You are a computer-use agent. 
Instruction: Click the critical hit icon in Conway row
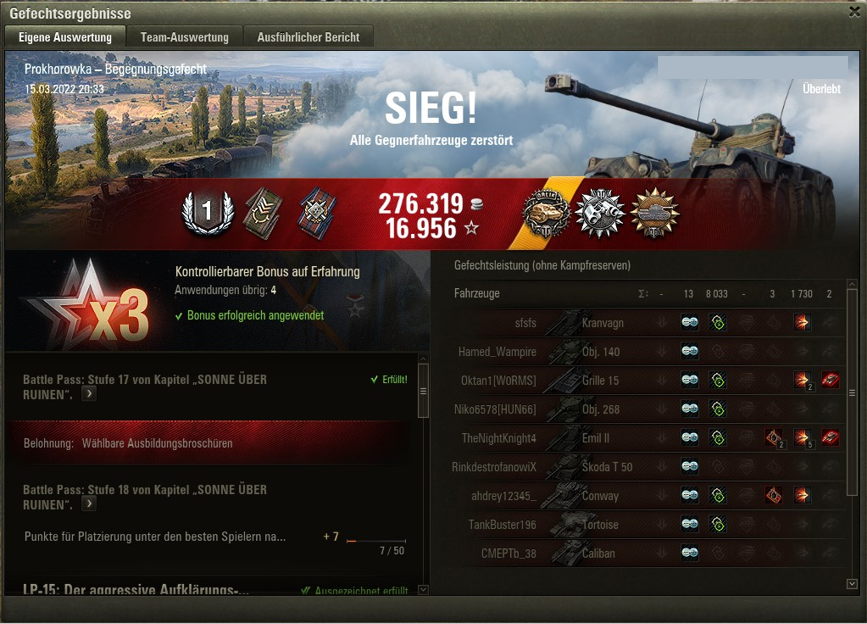773,495
